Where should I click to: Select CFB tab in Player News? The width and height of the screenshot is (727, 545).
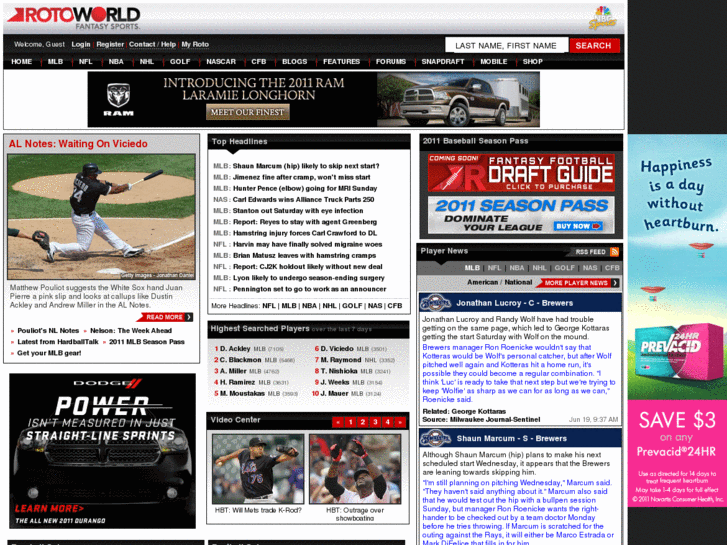pyautogui.click(x=612, y=268)
